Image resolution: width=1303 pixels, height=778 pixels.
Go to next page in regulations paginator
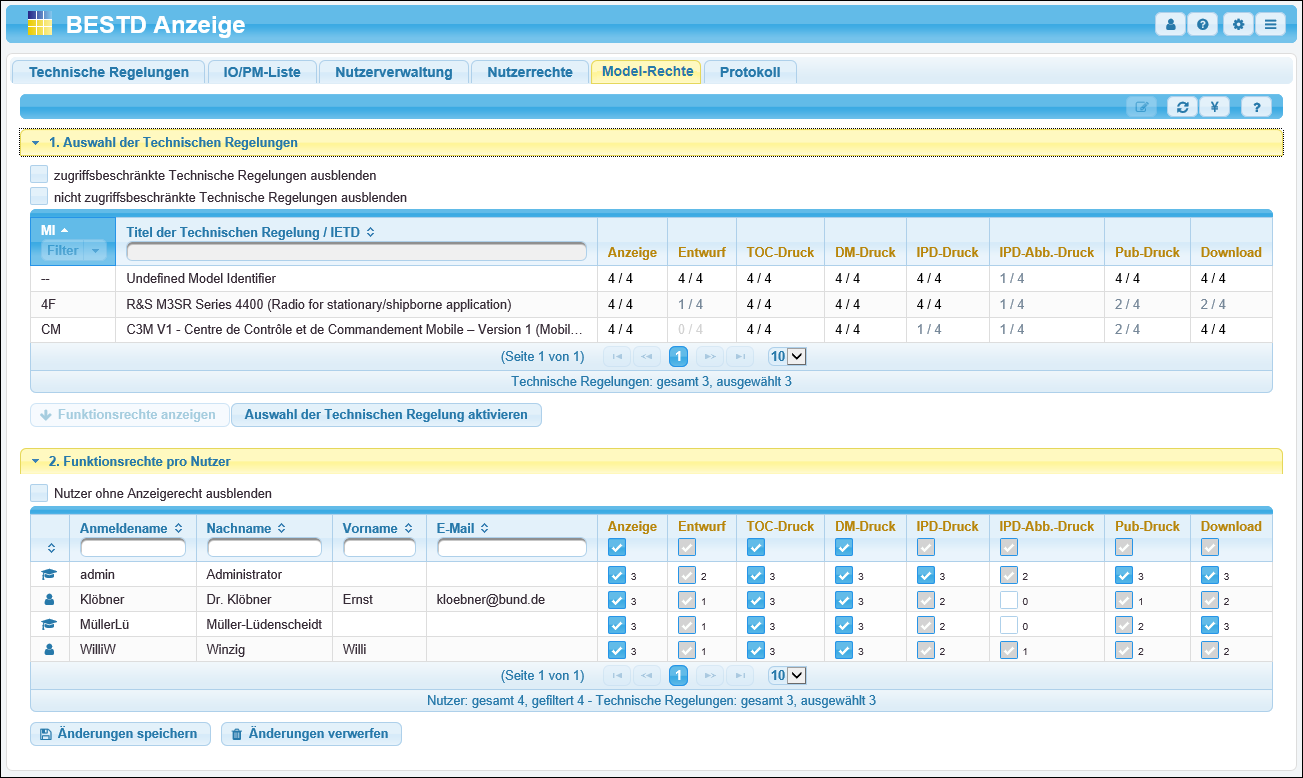click(709, 356)
